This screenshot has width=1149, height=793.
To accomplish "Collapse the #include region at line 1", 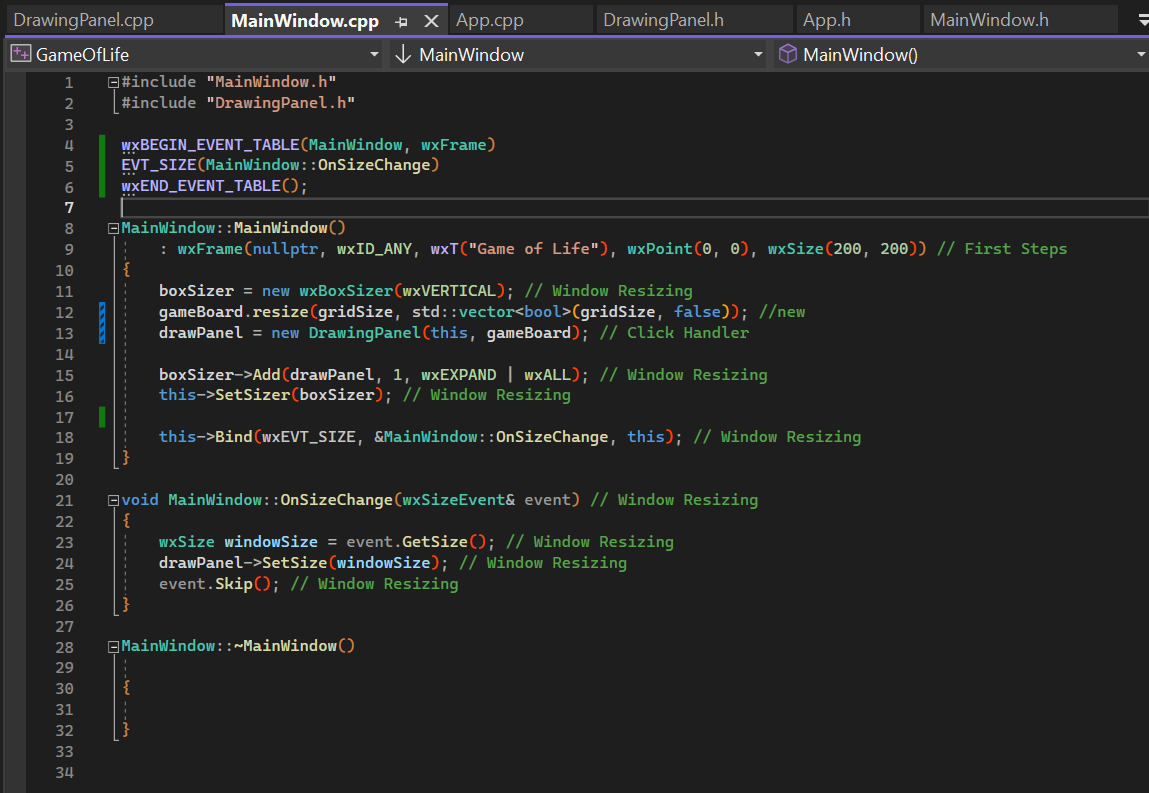I will pos(112,81).
